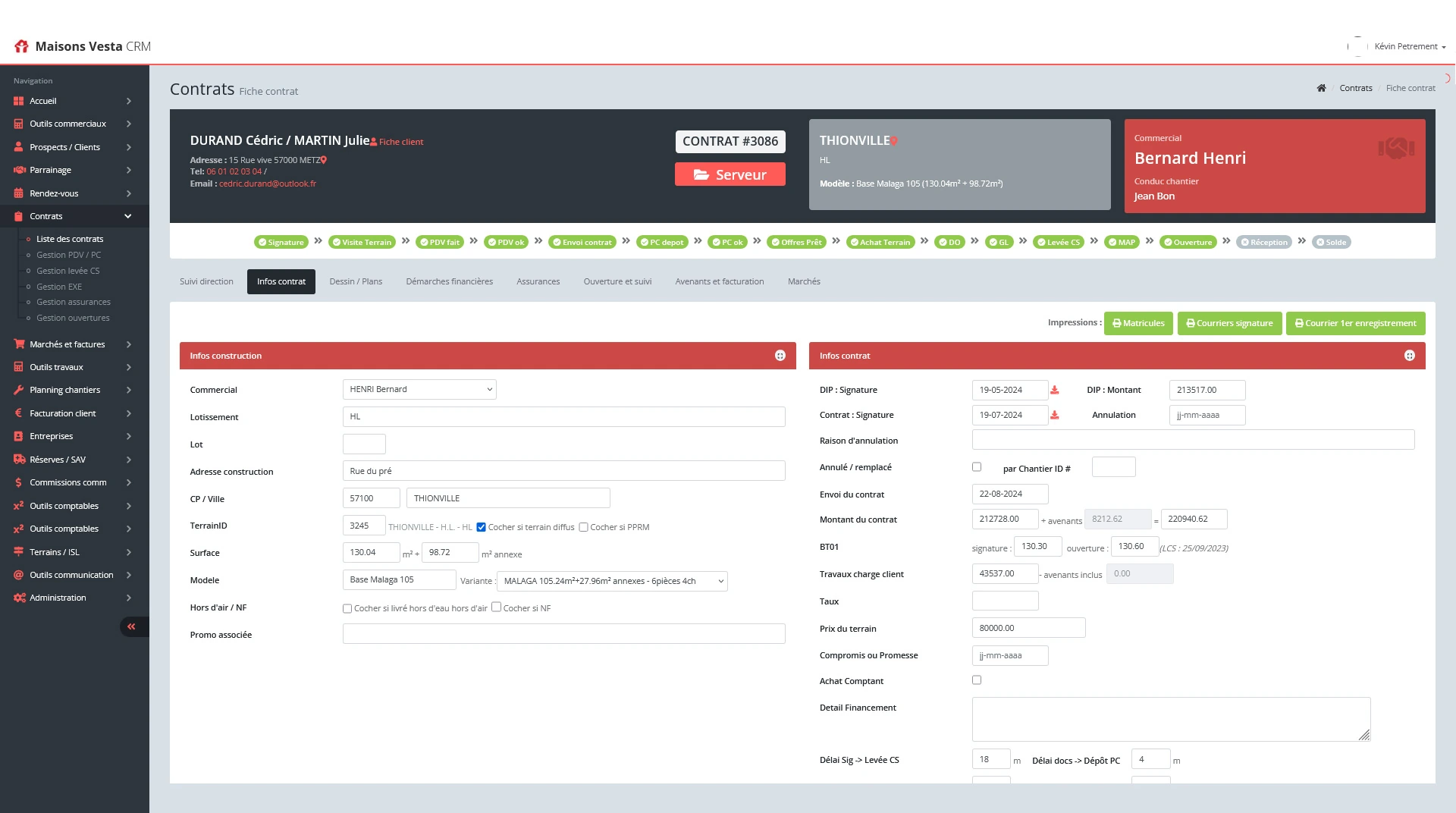Click the Infos contrat panel expand icon

pos(1409,356)
